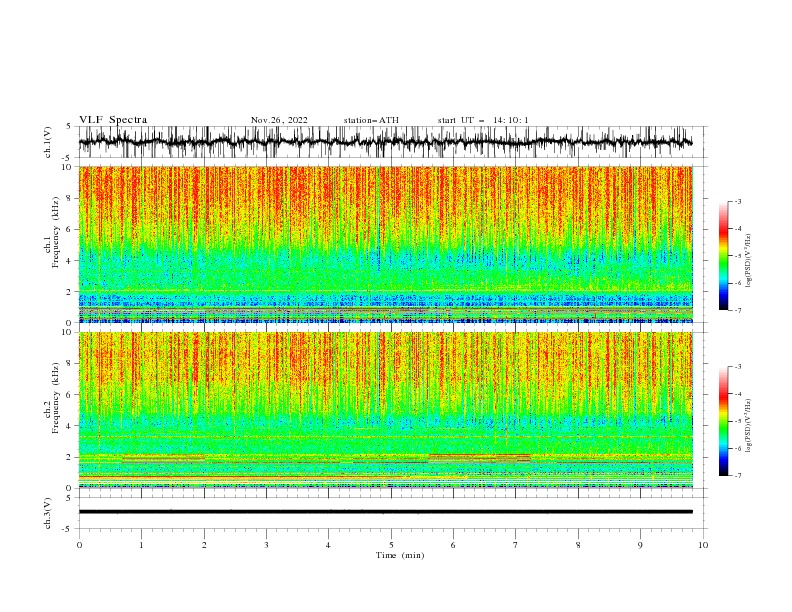Viewport: 792px width, 612px height.
Task: Click the "8" frequency tick on ch.1 axis
Action: coord(70,198)
